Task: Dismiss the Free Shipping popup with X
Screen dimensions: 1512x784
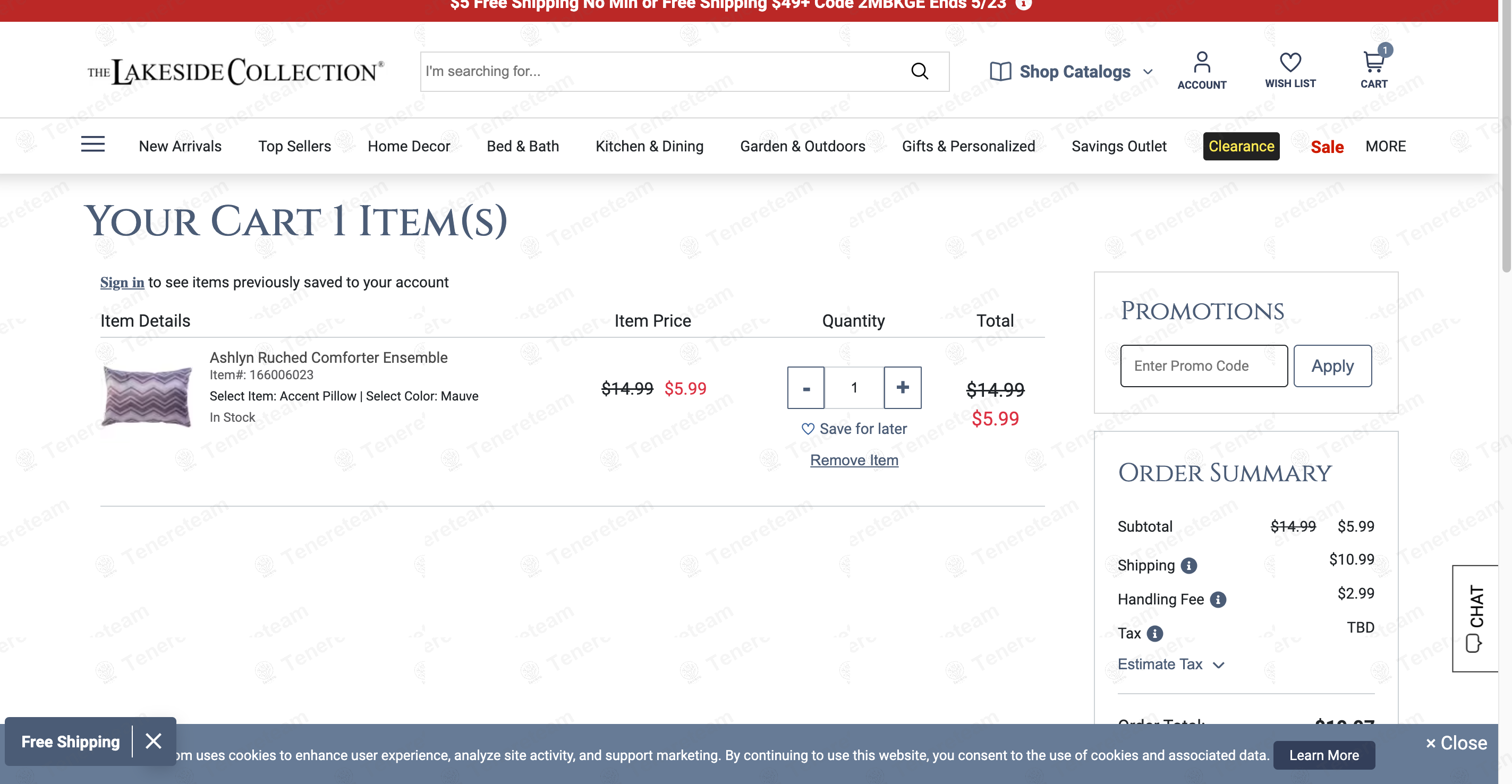Action: (153, 741)
